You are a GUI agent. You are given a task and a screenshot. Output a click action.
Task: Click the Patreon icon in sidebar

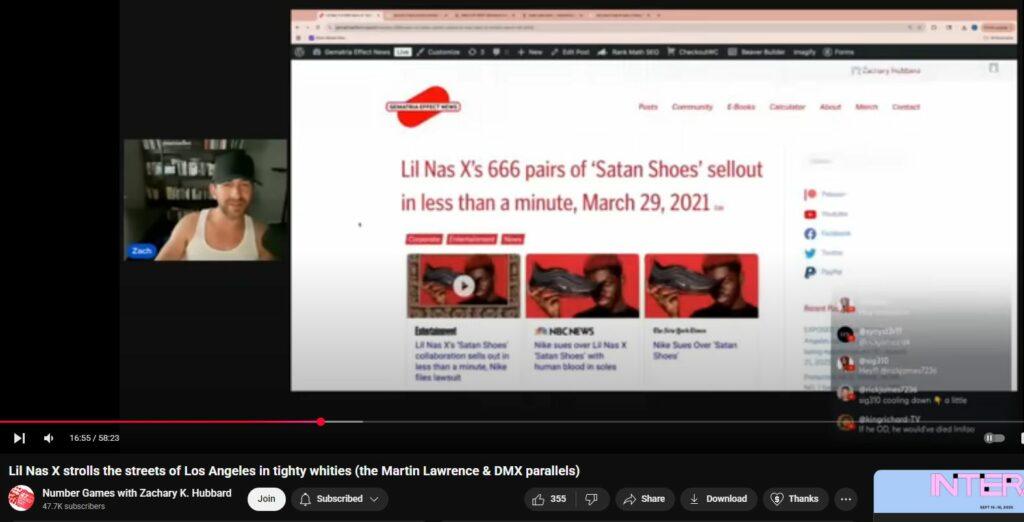click(x=810, y=194)
